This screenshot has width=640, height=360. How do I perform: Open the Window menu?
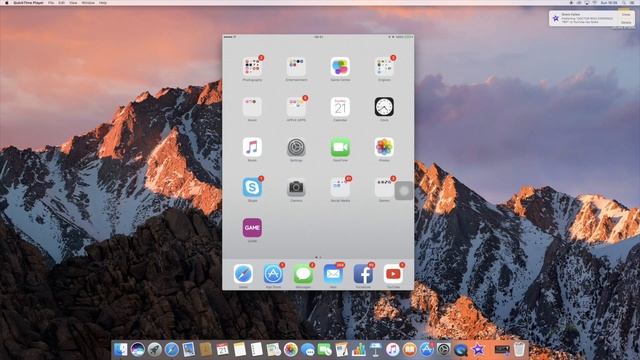(88, 2)
